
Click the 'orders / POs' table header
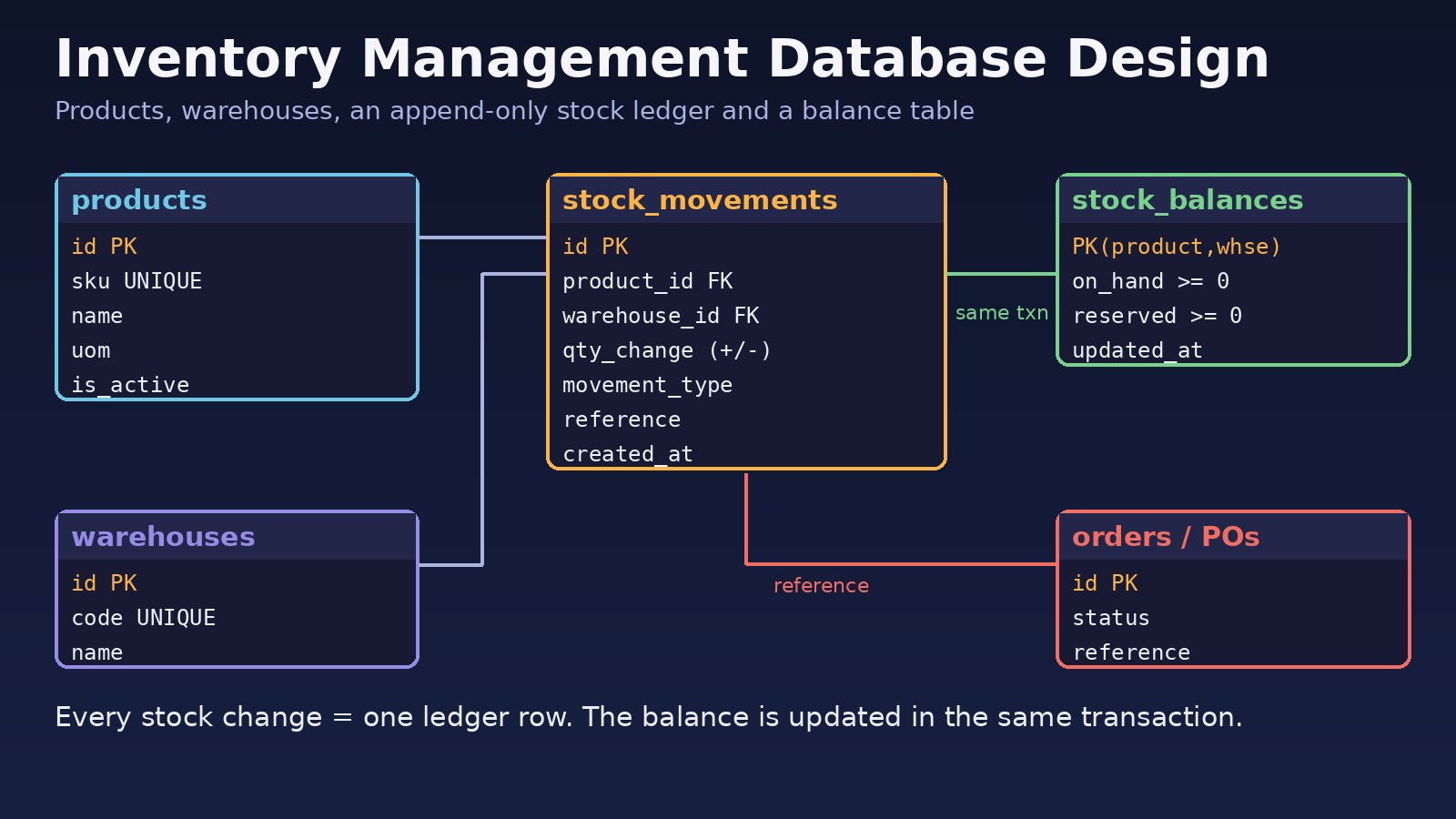pyautogui.click(x=1233, y=537)
